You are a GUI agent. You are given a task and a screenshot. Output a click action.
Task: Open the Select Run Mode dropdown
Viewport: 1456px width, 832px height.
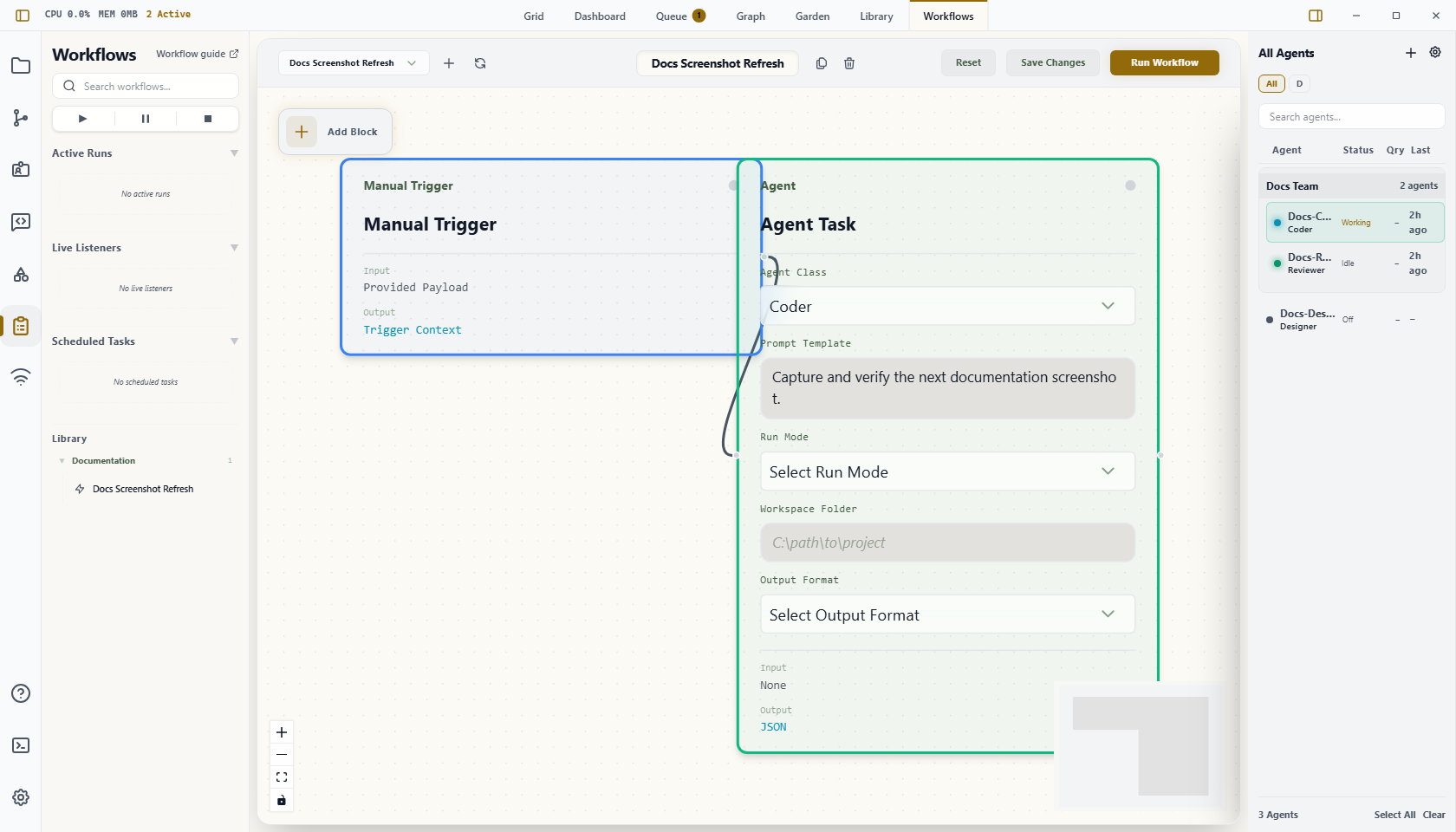pos(947,471)
